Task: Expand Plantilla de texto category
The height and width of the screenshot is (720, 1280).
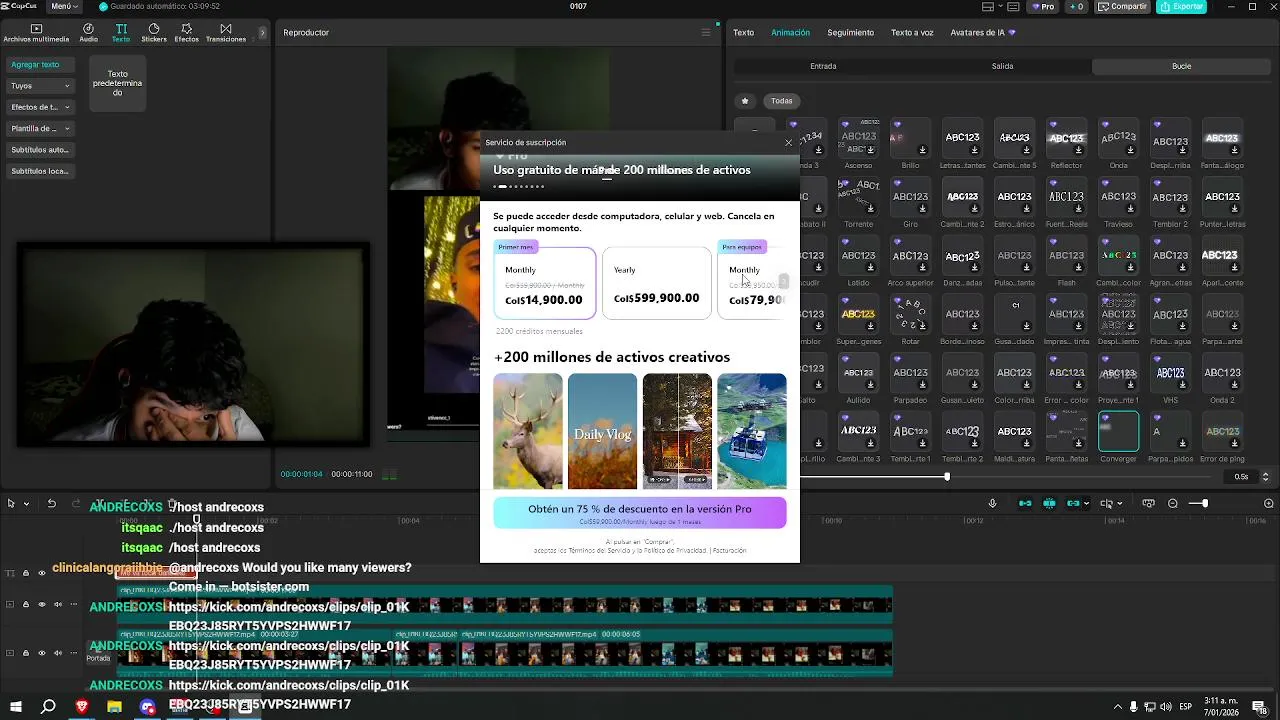Action: coord(40,129)
